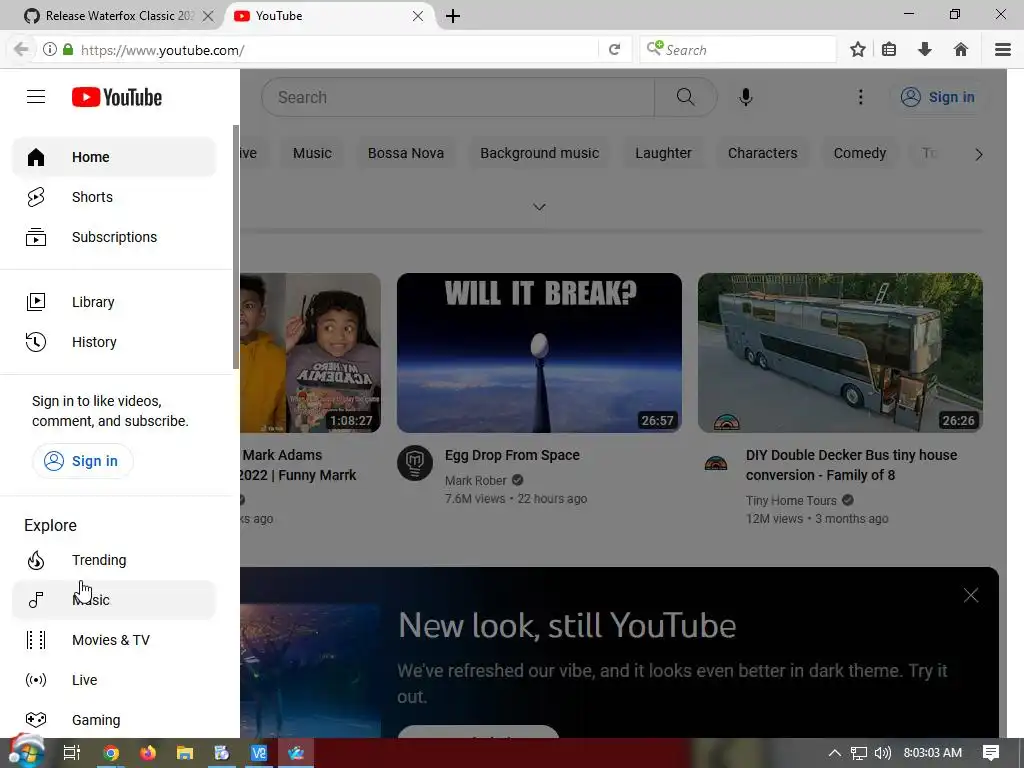Open Gaming under Explore
1024x768 pixels.
point(114,720)
